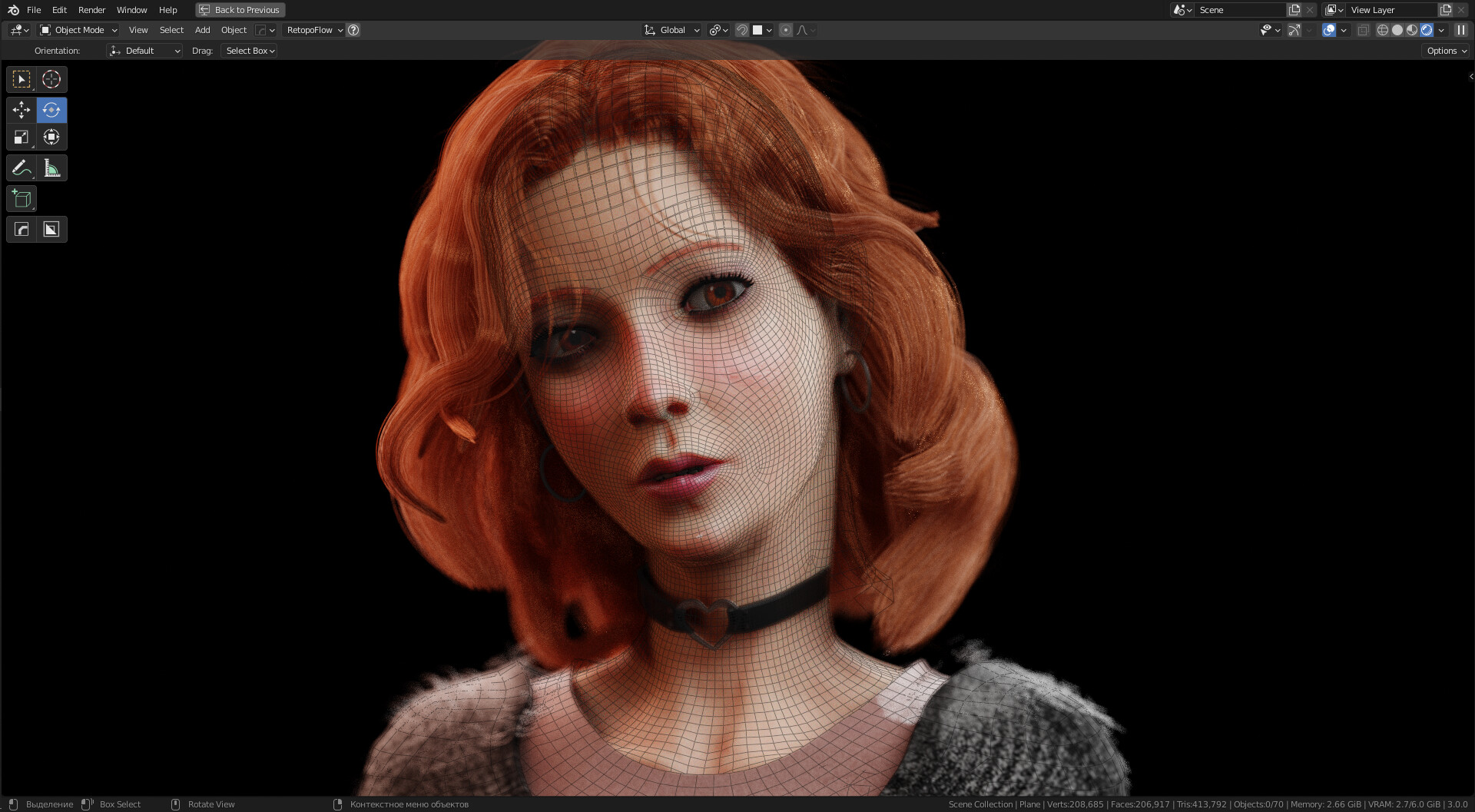The image size is (1475, 812).
Task: Click the Back to Previous button
Action: click(240, 10)
